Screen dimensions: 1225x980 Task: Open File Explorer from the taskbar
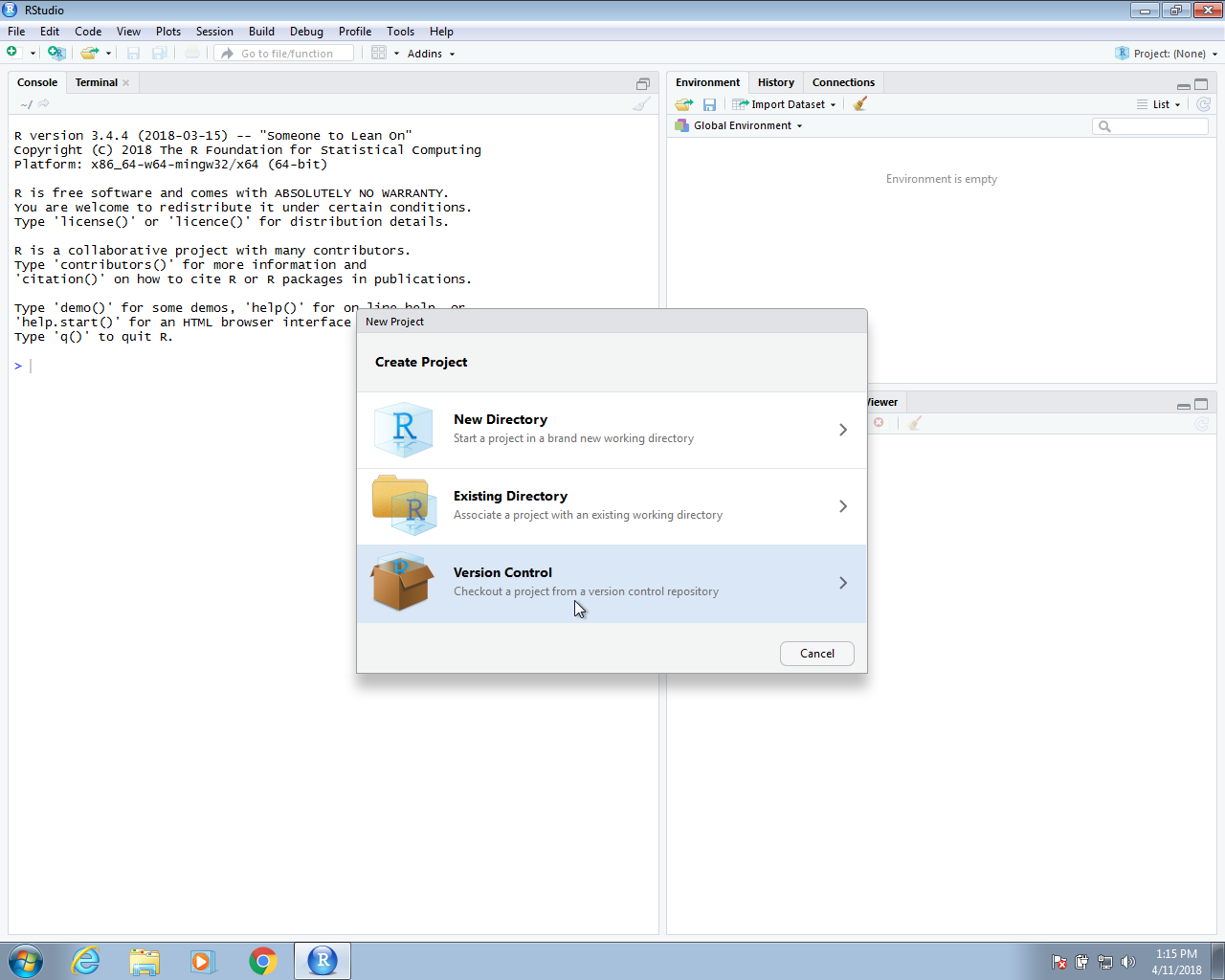(145, 961)
